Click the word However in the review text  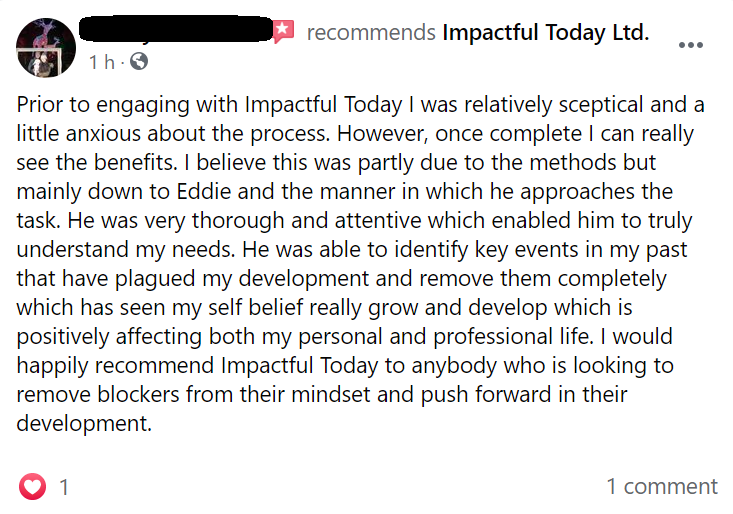tap(381, 134)
